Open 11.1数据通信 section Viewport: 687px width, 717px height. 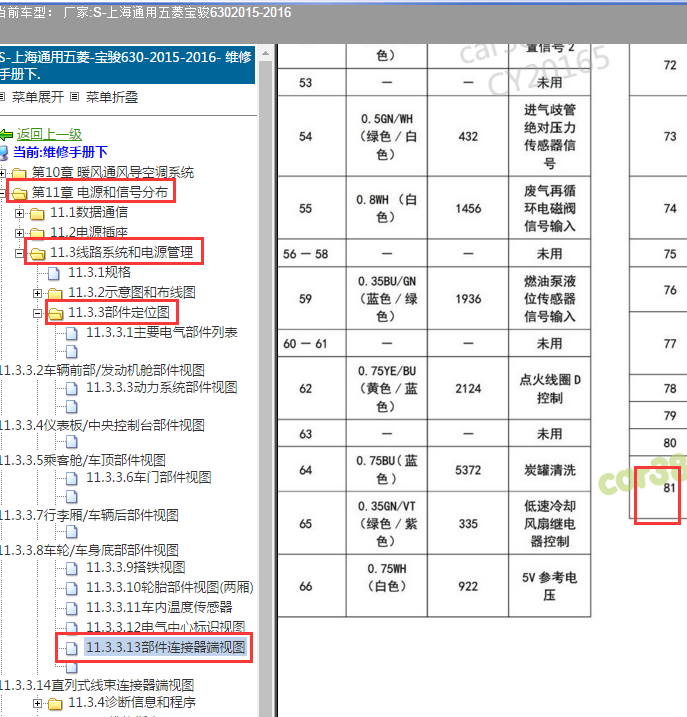(89, 212)
